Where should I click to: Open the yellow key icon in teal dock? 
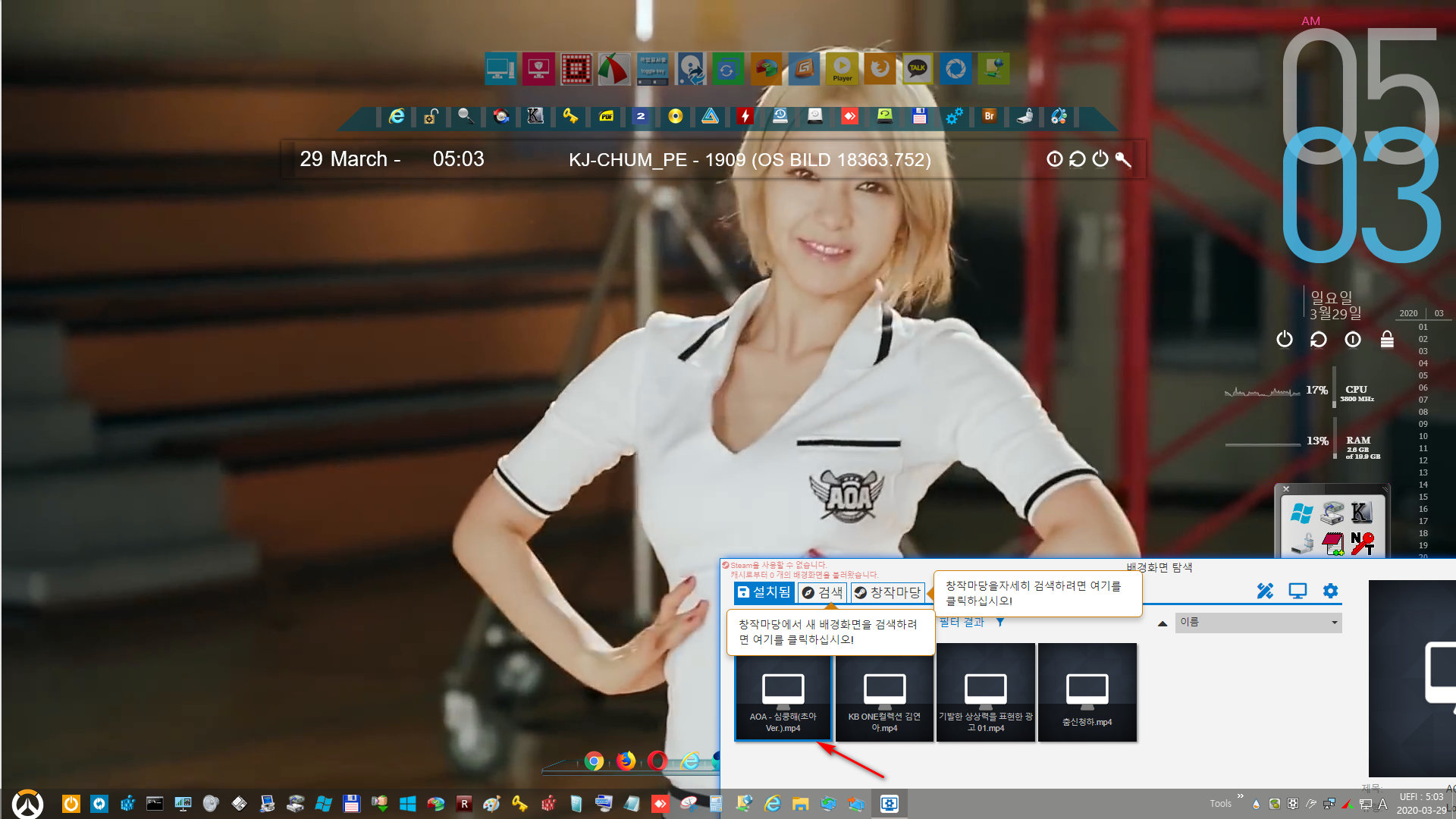570,116
